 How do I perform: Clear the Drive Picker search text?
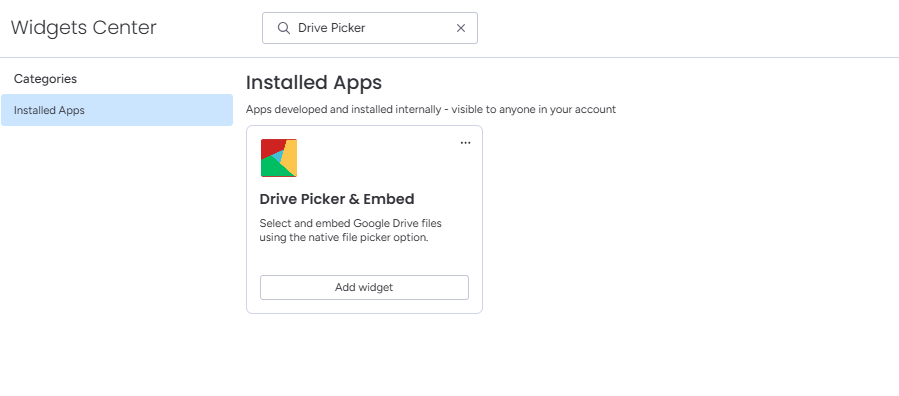461,28
